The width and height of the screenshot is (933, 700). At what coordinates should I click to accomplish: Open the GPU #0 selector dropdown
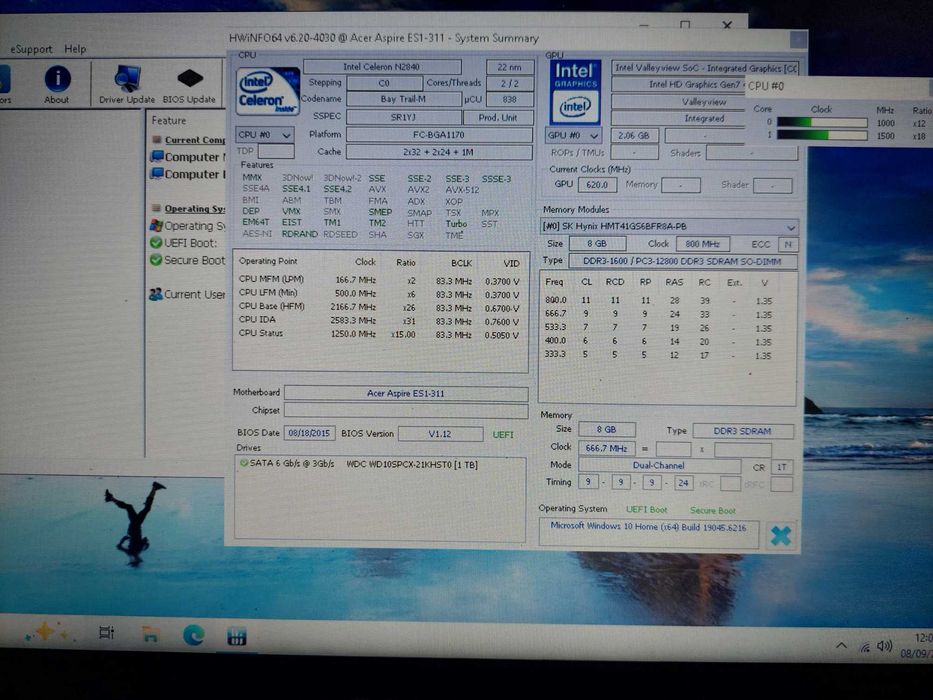pos(573,136)
